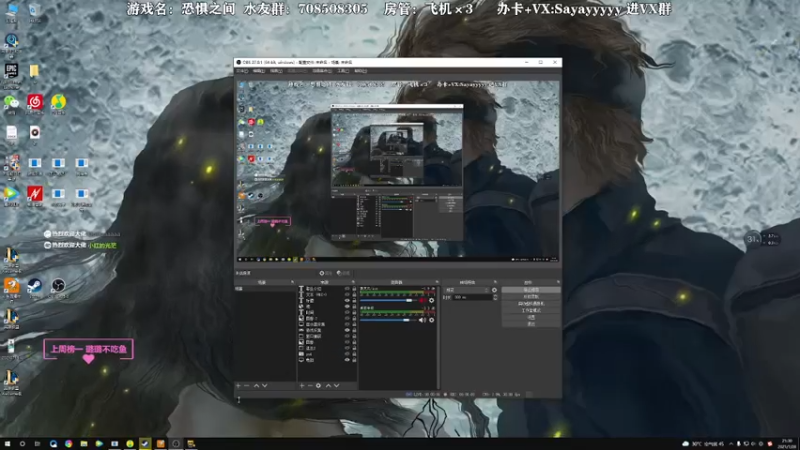The width and height of the screenshot is (800, 450).
Task: Open the 帮助 (Help) menu in OBS
Action: (x=360, y=71)
